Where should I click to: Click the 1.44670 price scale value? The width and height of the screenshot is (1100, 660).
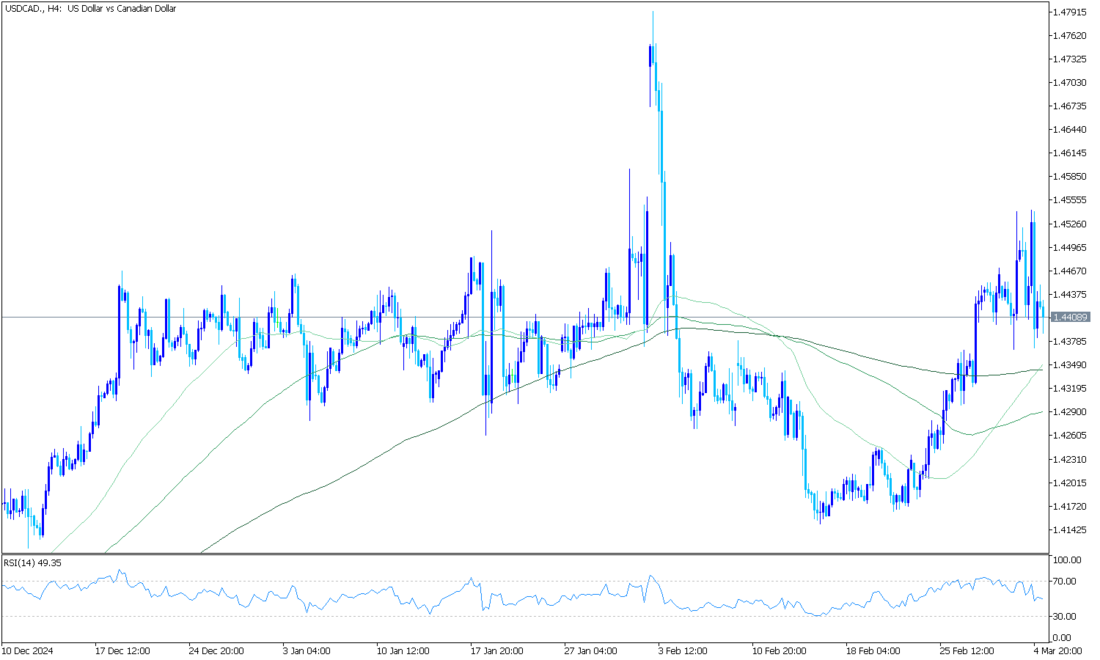1069,271
